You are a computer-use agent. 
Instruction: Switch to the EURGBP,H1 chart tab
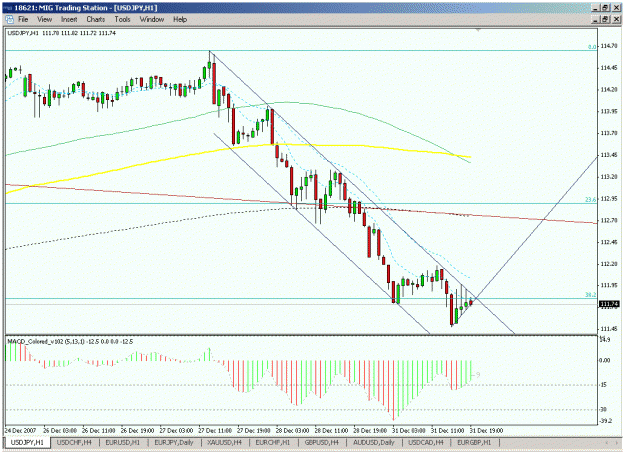474,442
